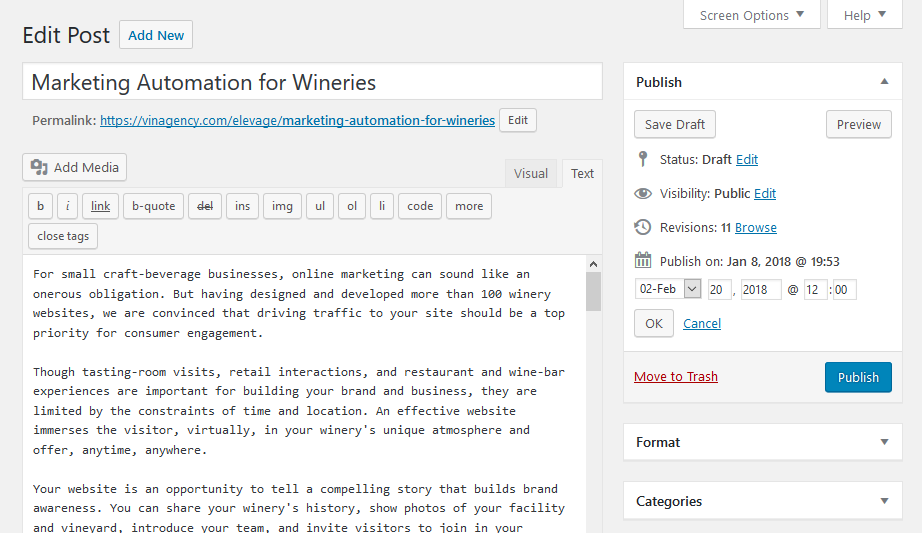Click Save Draft
Viewport: 922px width, 533px height.
pyautogui.click(x=674, y=125)
